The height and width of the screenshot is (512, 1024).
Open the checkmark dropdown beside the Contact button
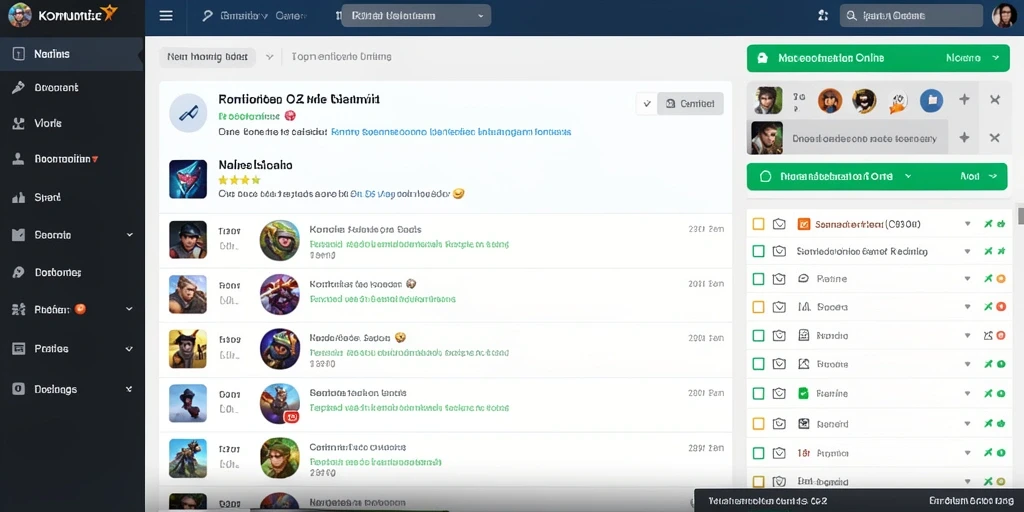647,104
